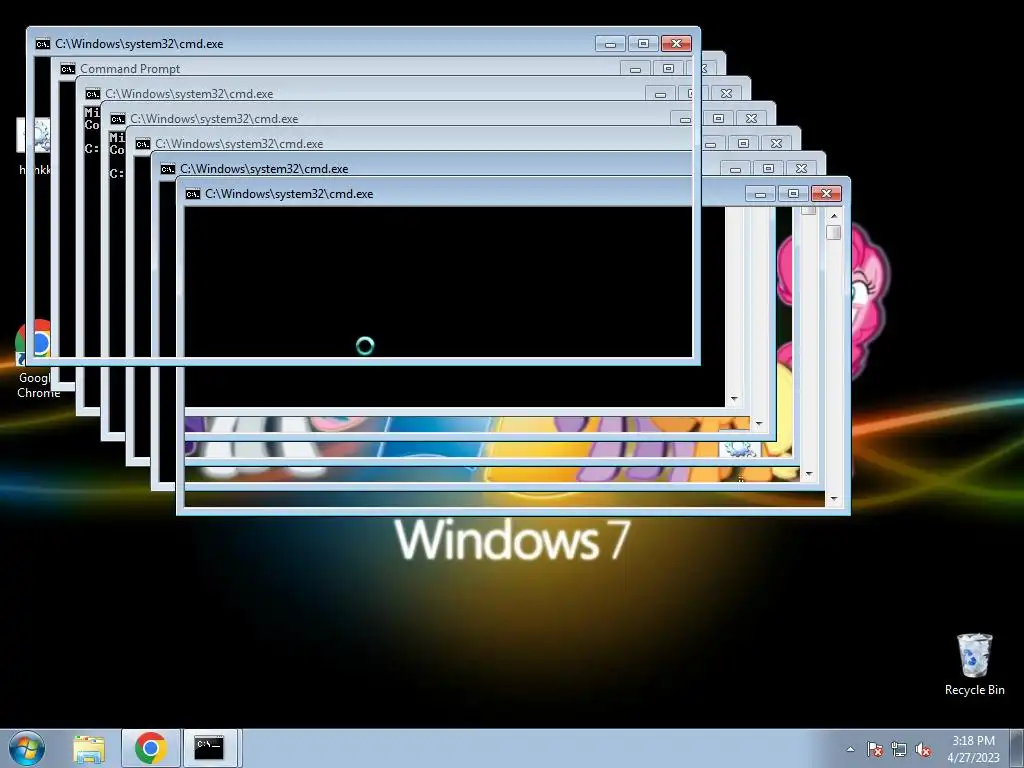Click the 'Recycle Bin' label text

pos(974,690)
